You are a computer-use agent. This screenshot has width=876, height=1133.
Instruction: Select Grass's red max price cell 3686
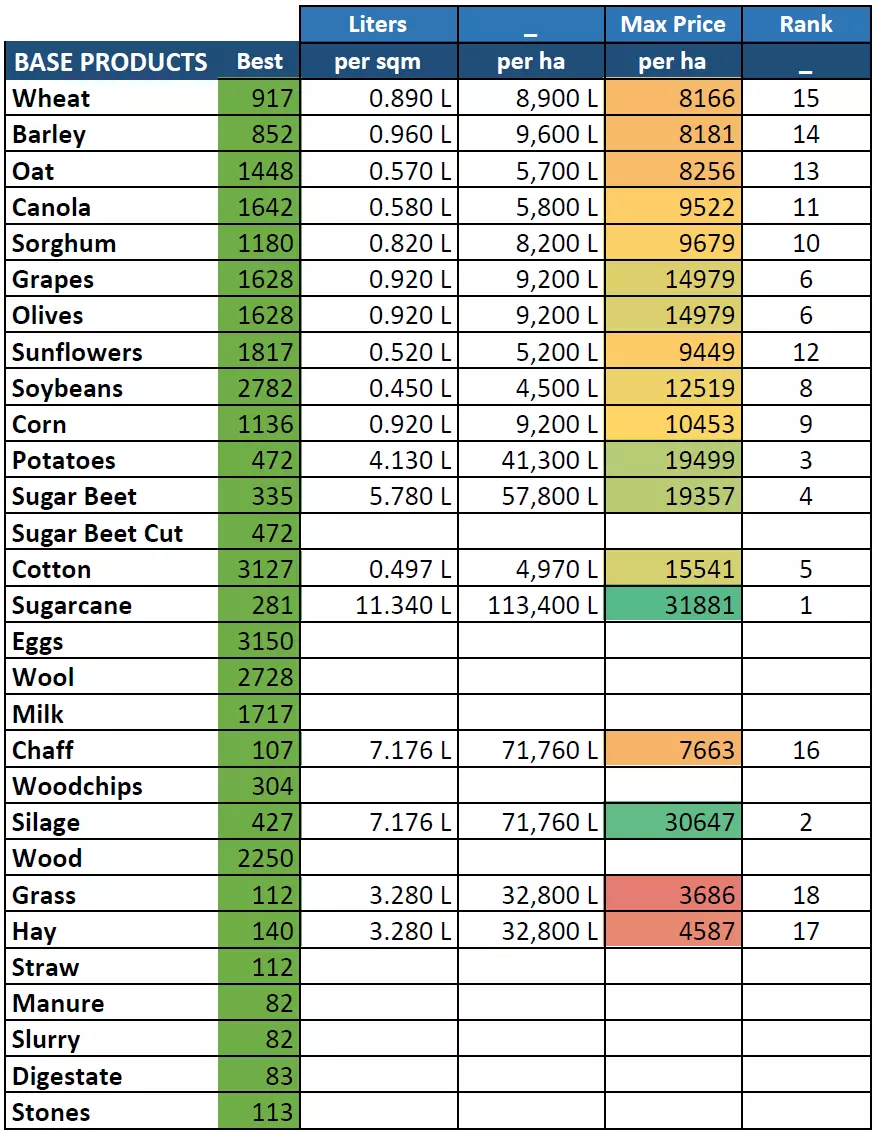[673, 895]
